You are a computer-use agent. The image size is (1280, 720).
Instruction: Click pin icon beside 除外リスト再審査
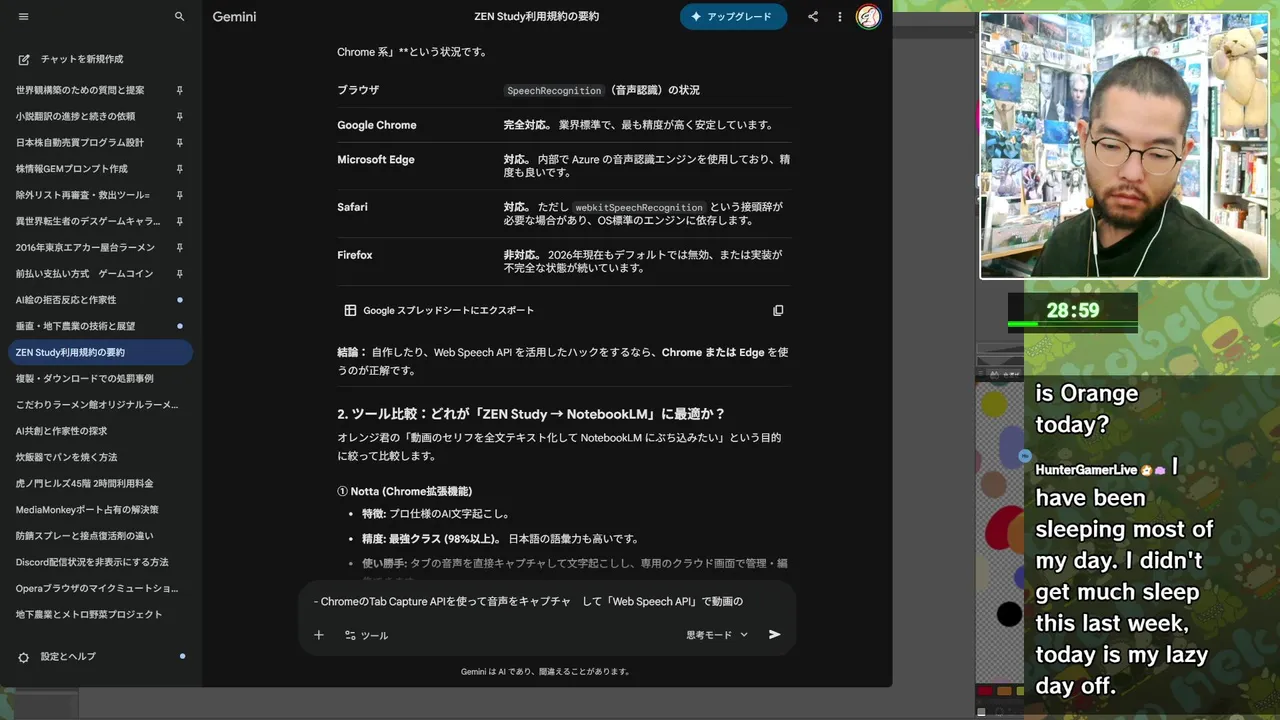(x=180, y=195)
